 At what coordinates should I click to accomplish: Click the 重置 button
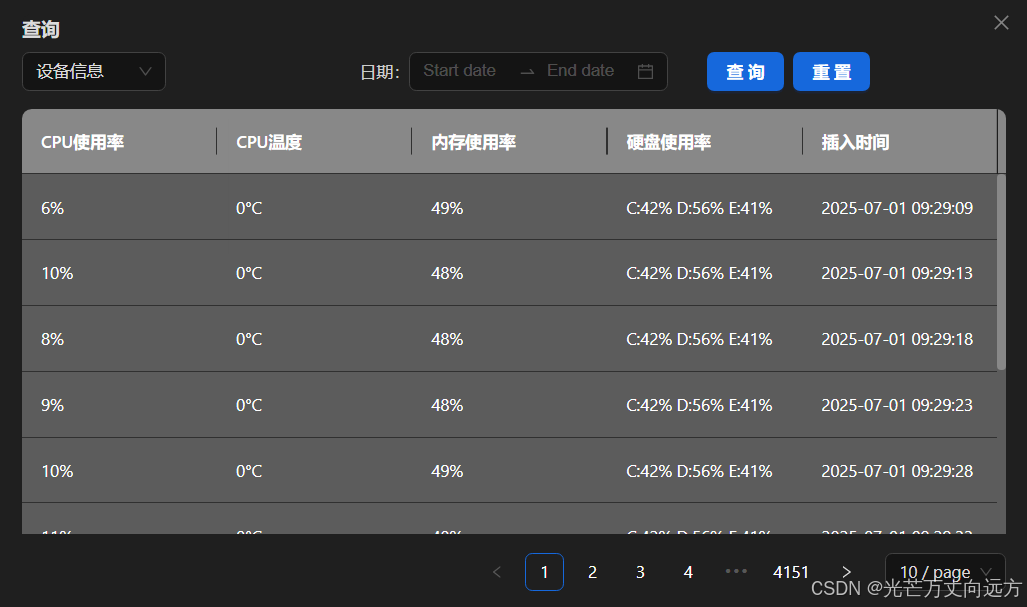[x=831, y=71]
